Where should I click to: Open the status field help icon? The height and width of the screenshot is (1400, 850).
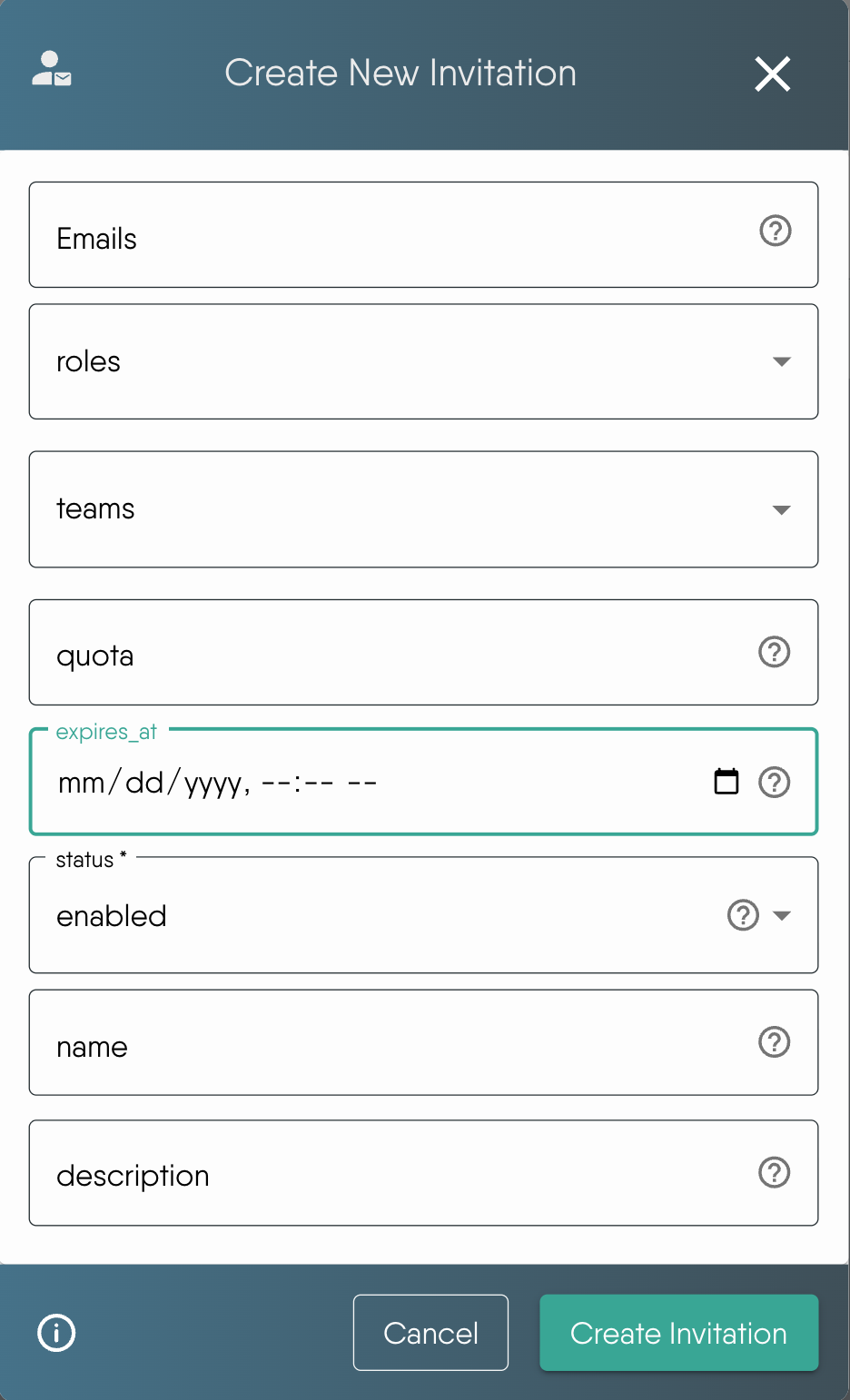pos(741,915)
